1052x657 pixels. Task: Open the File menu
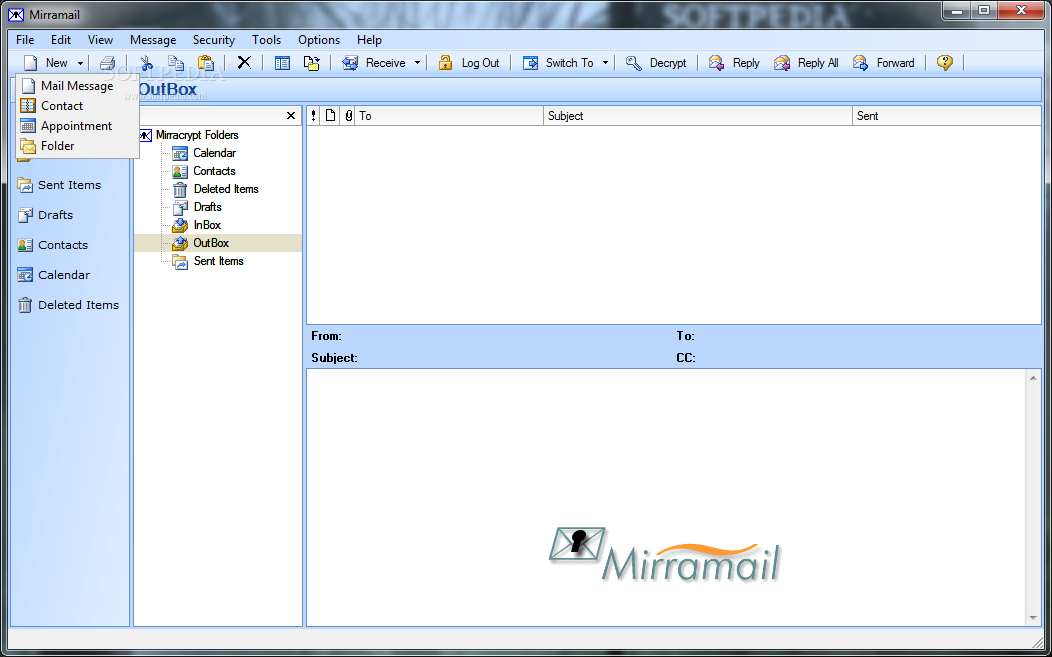tap(25, 40)
